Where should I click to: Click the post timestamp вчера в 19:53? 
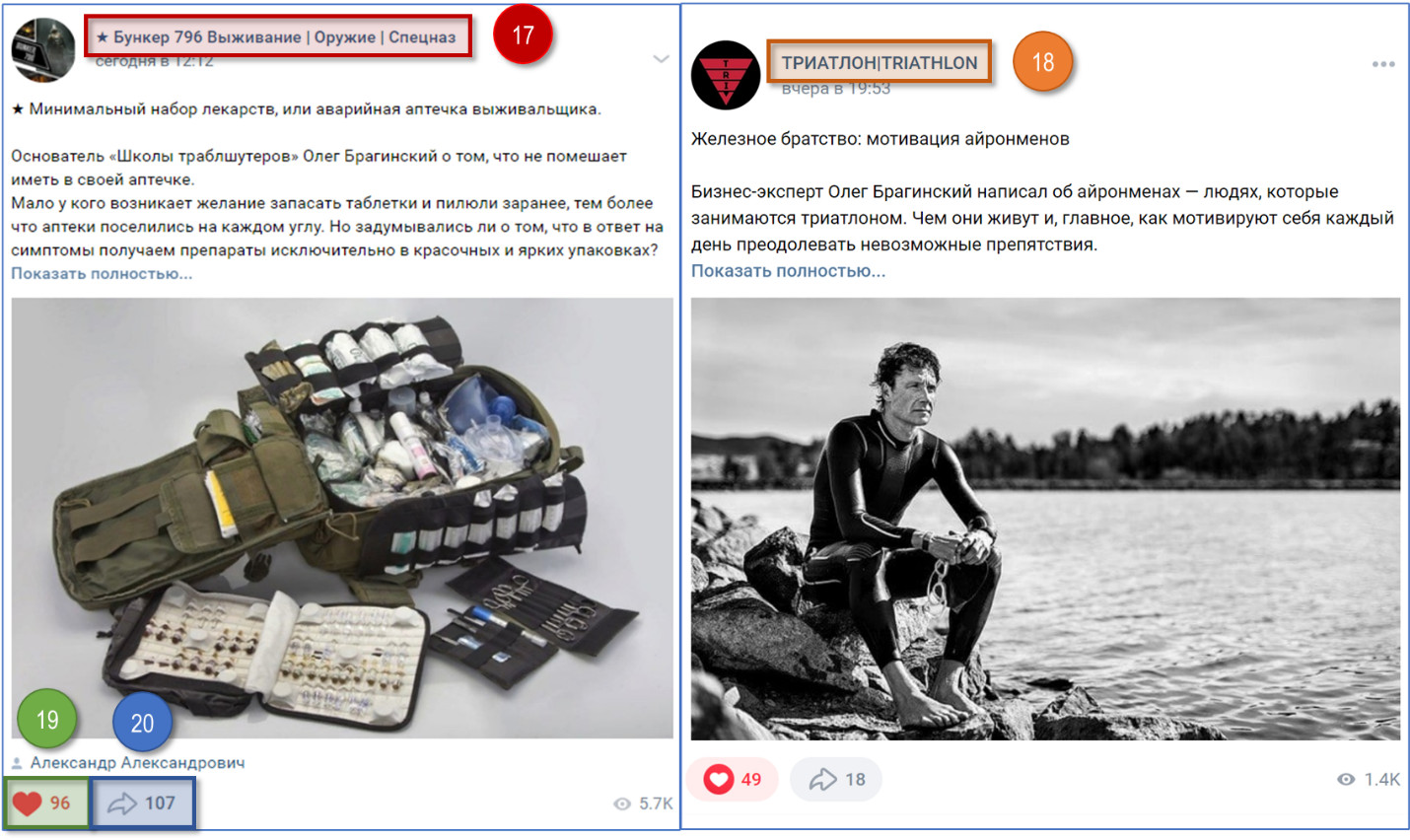(x=836, y=88)
